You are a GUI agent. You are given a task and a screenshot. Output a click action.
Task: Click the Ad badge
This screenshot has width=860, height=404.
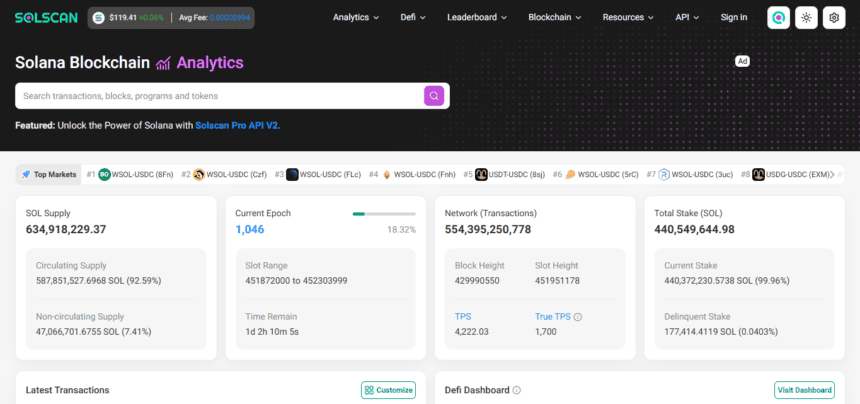742,61
